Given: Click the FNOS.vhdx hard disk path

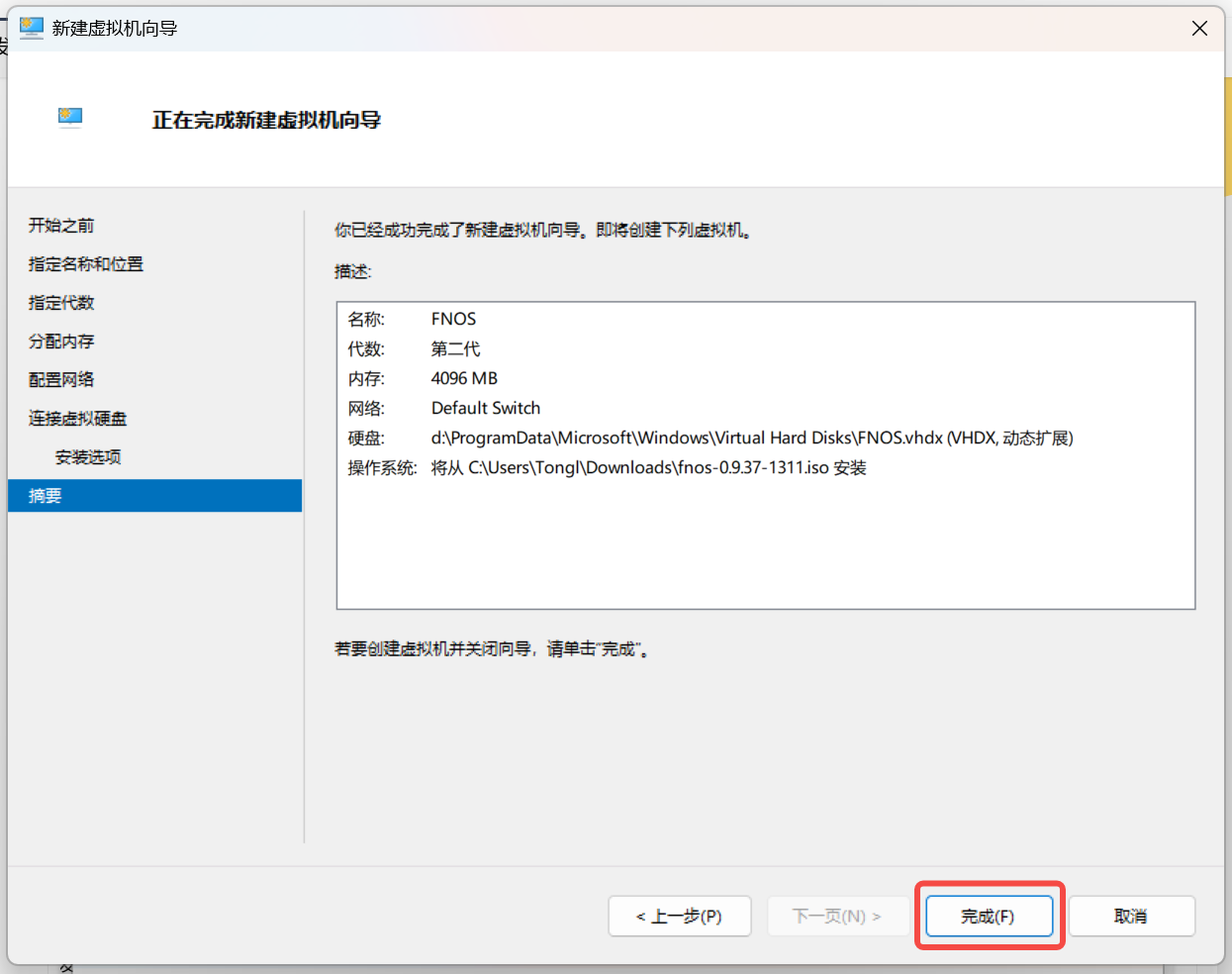Looking at the screenshot, I should [751, 438].
